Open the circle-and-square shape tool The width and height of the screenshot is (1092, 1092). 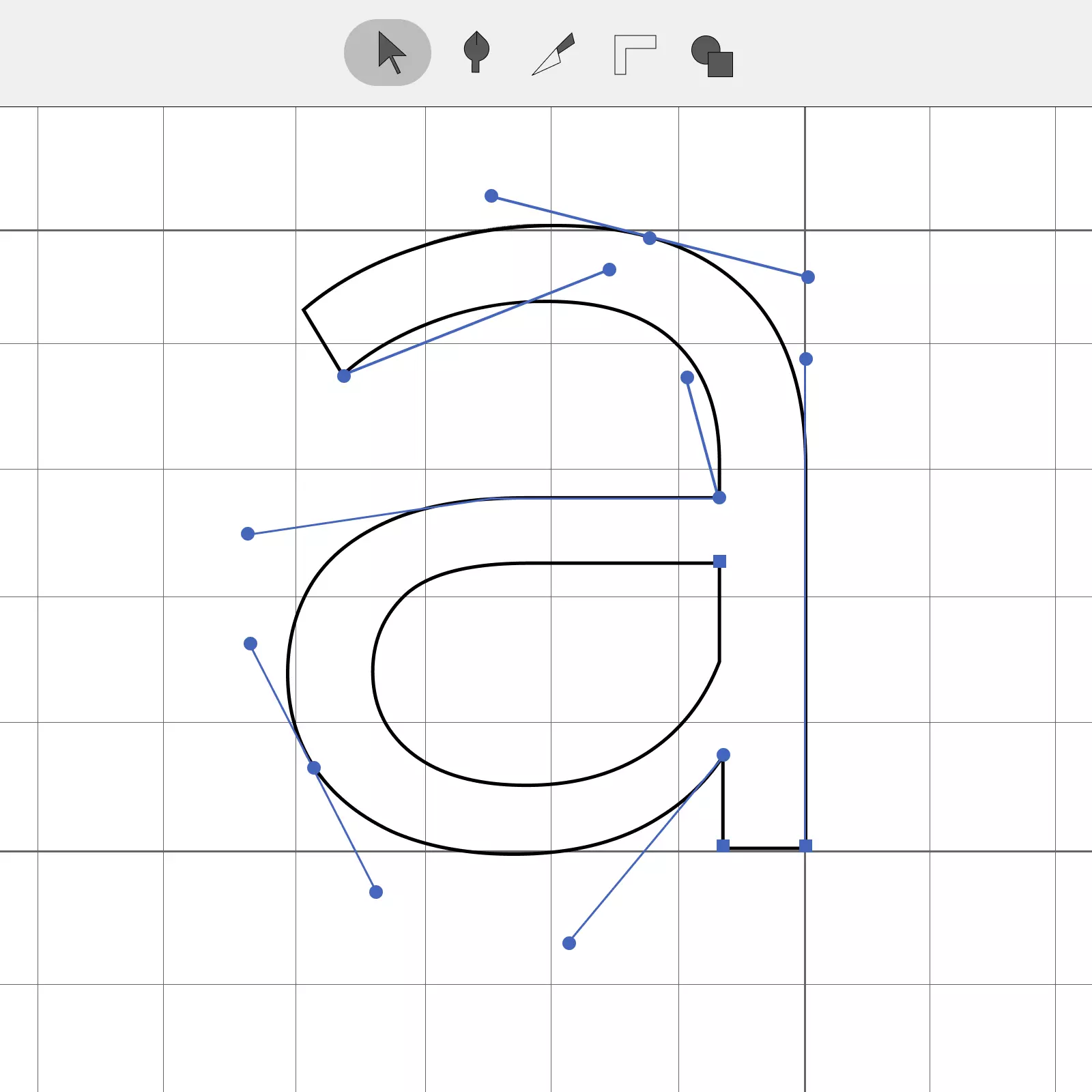[712, 56]
